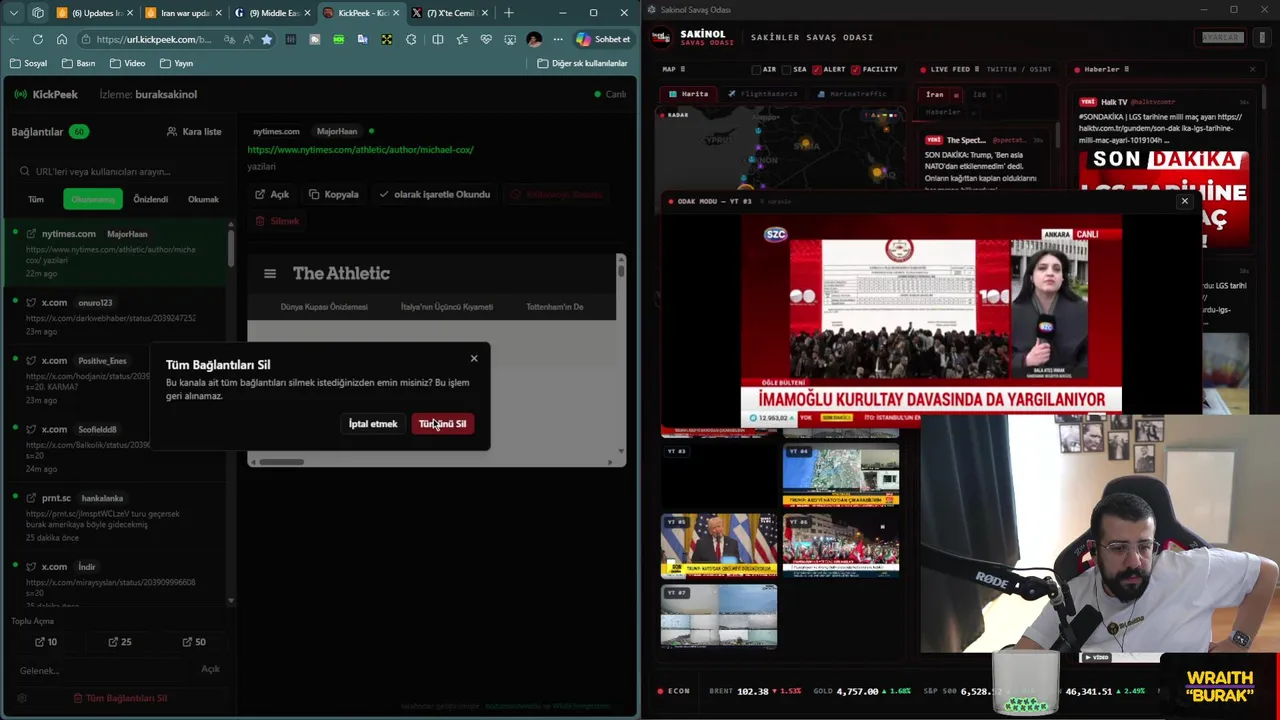Select the Önizlendi filter tab
Image resolution: width=1280 pixels, height=720 pixels.
coord(151,199)
